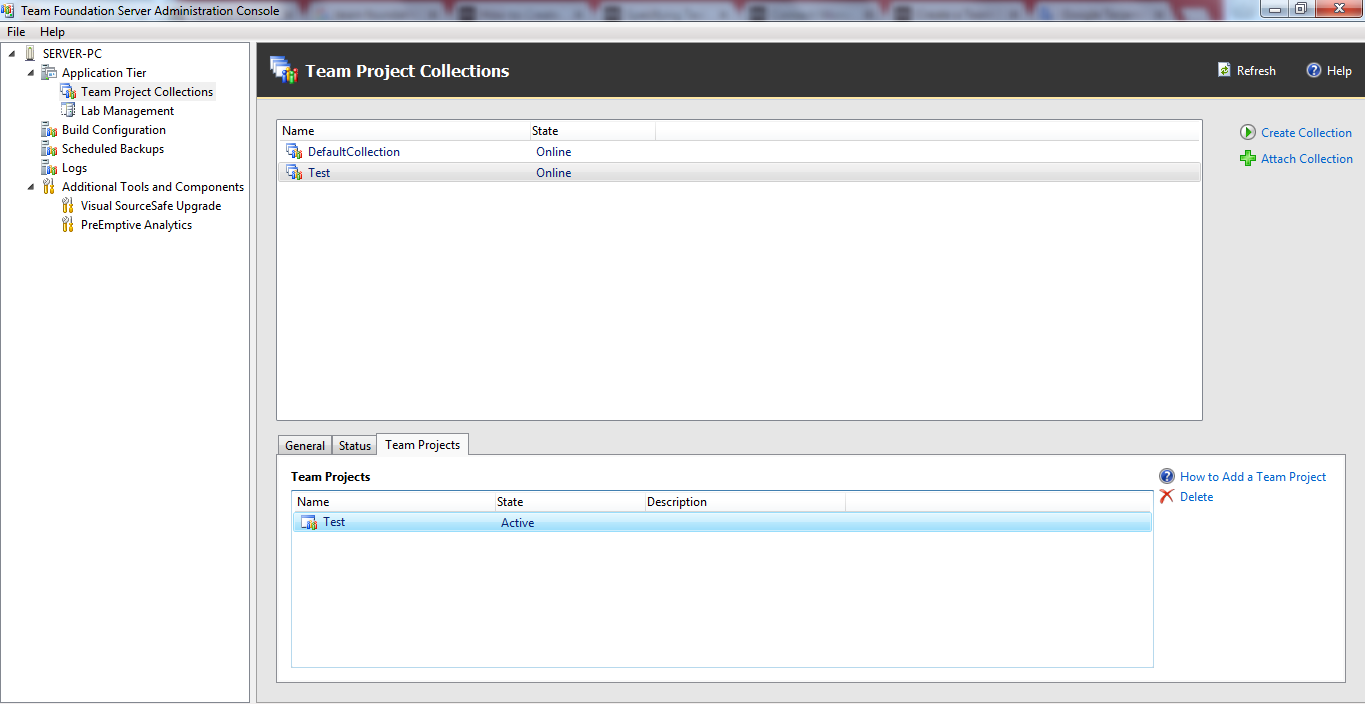Click the Attach Collection link
Screen dimensions: 1365x704
click(1307, 159)
